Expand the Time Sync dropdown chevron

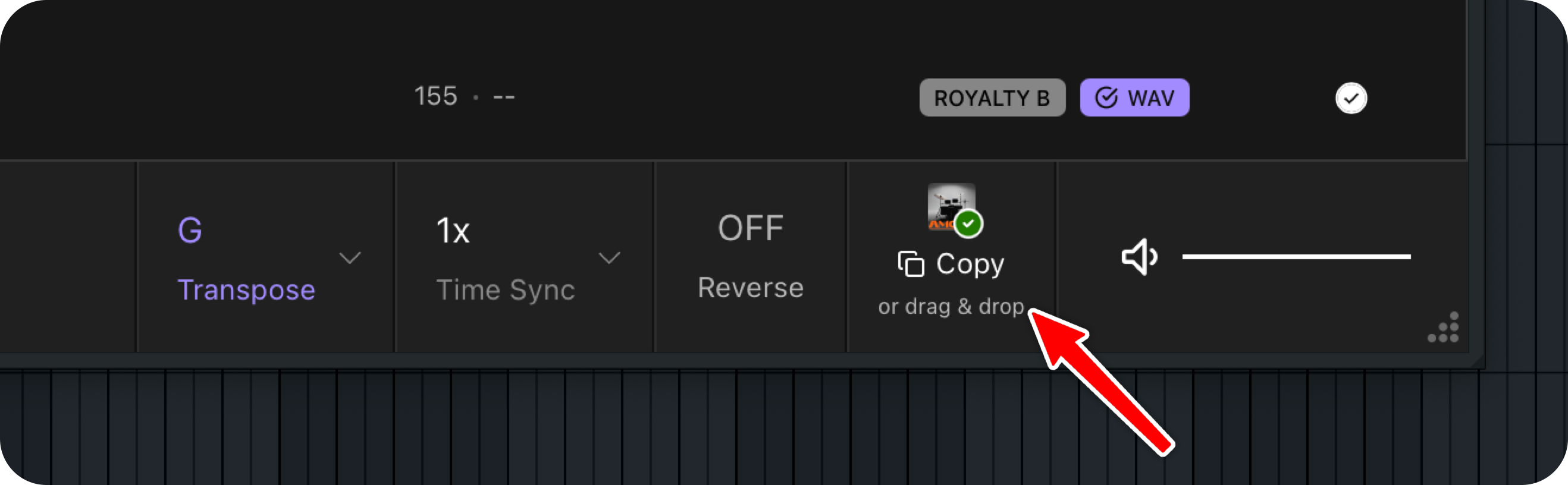(x=609, y=258)
